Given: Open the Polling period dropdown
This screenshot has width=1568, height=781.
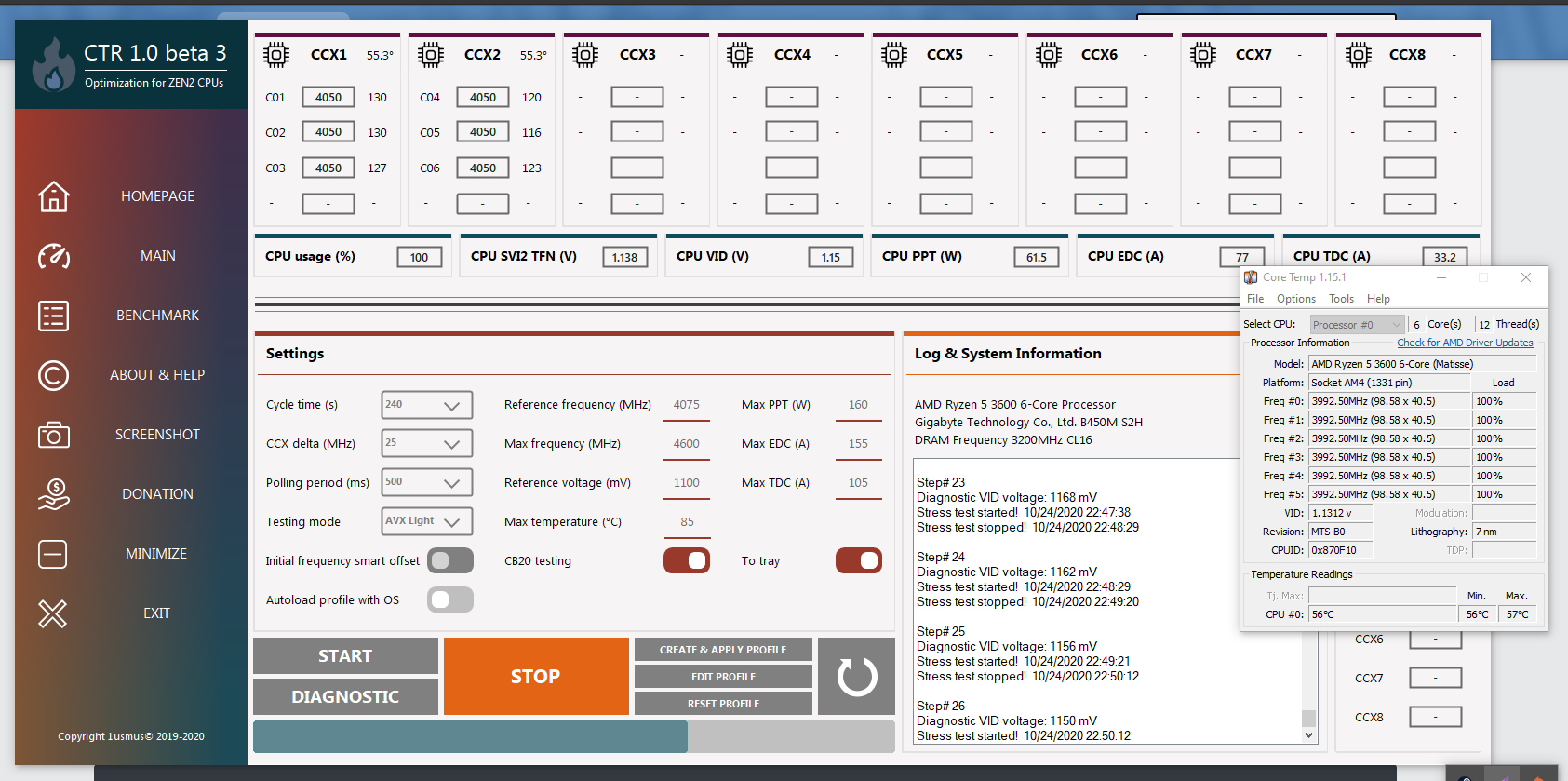Looking at the screenshot, I should point(427,483).
